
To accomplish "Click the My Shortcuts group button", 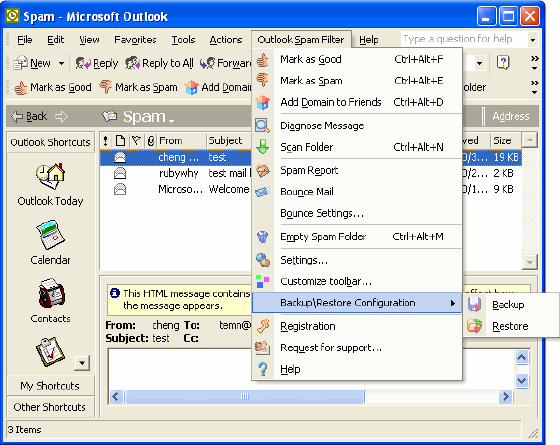I will click(x=50, y=386).
